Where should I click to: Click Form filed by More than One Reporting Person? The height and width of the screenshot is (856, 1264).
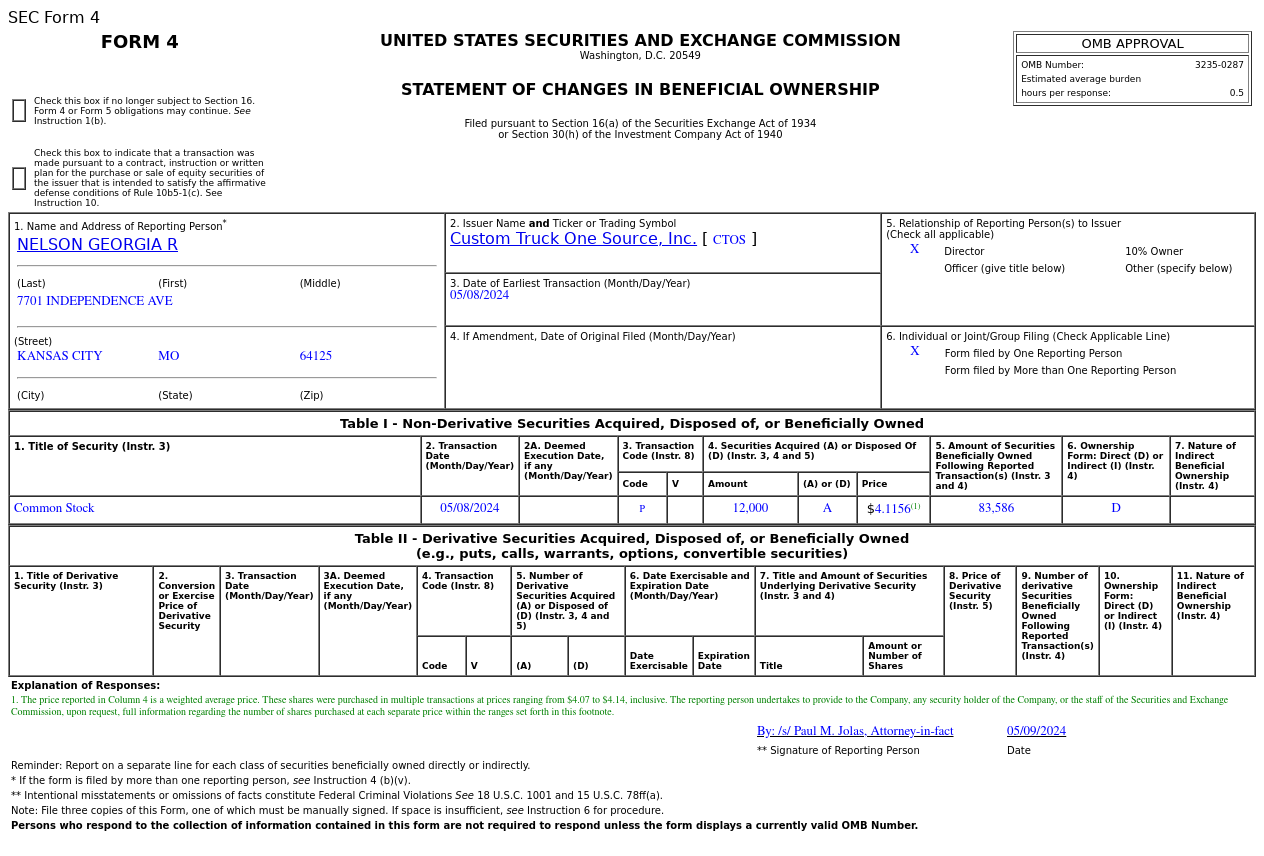[1060, 370]
